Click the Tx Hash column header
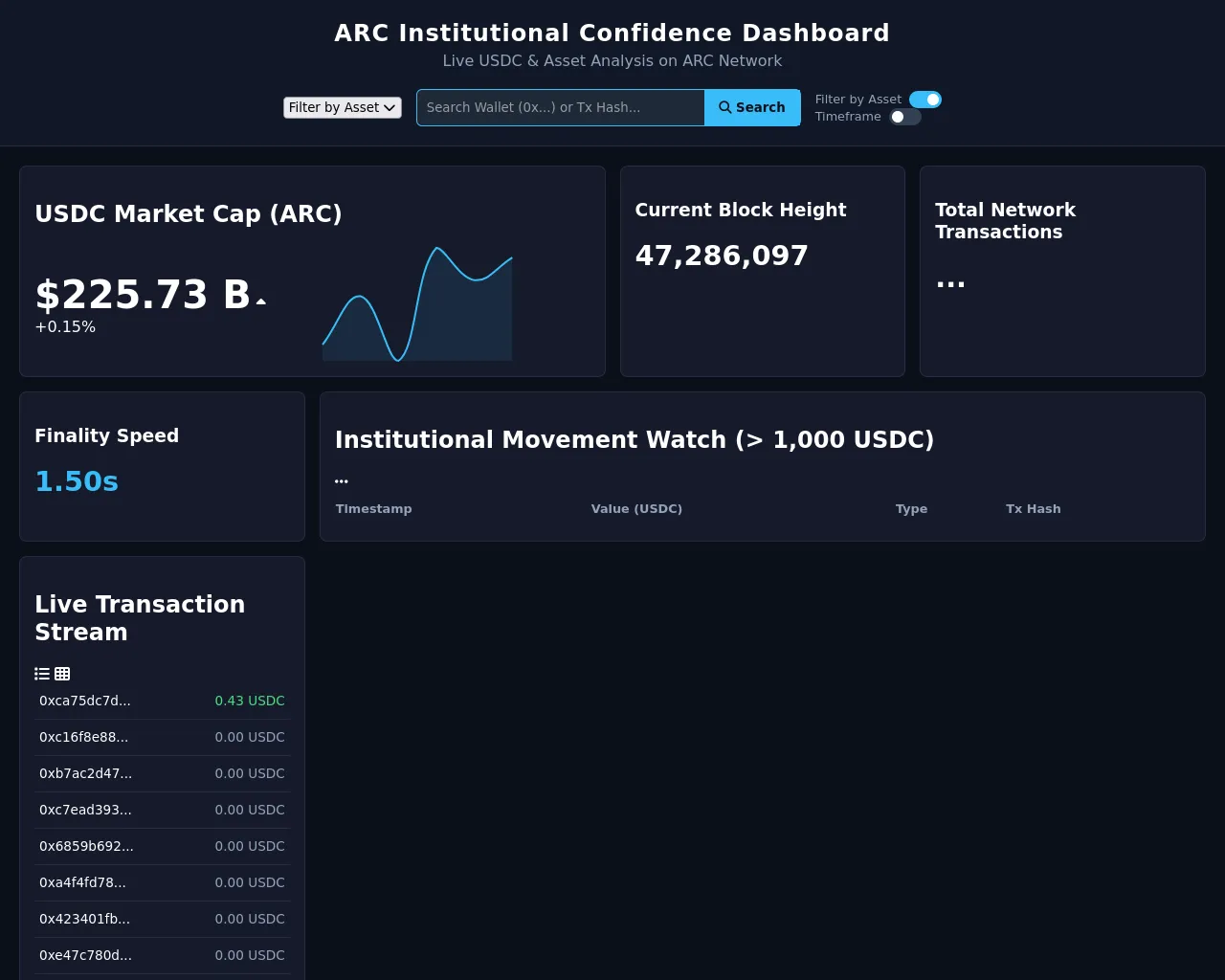1225x980 pixels. coord(1033,509)
